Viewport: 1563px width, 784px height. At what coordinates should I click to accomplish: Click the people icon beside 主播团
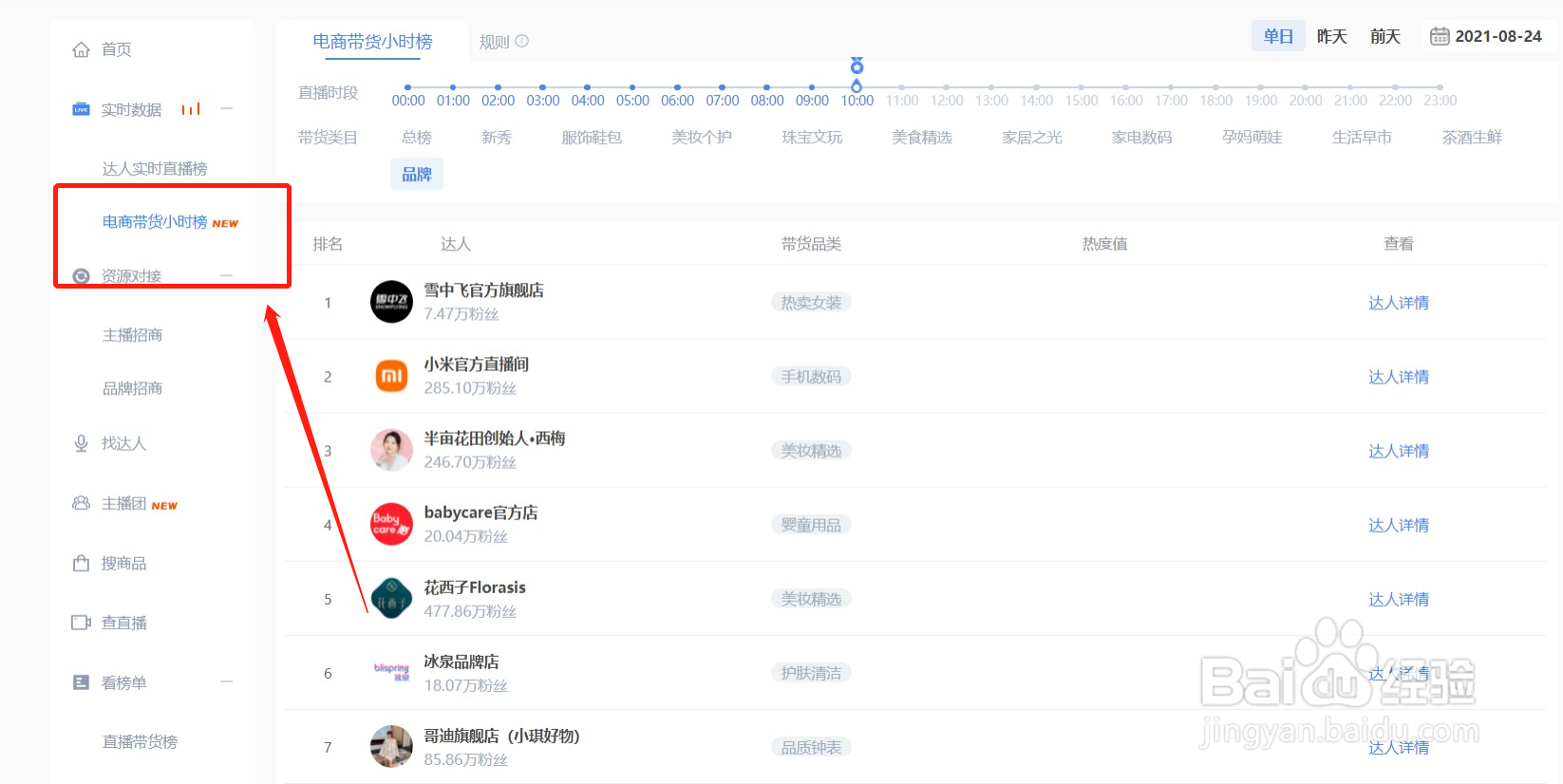pos(82,503)
